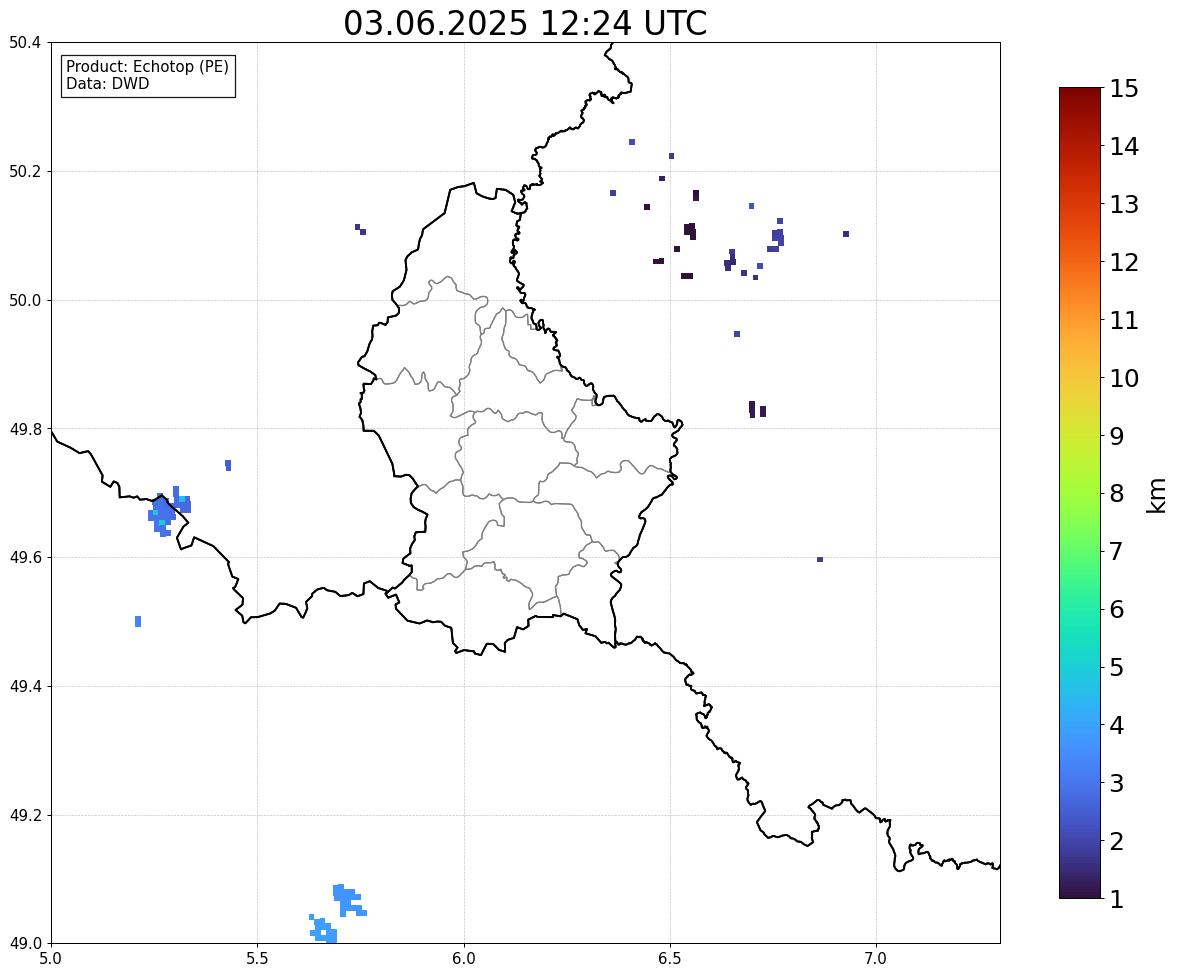Click the y-axis label '49.4'
Viewport: 1178px width, 976px height.
pos(24,687)
